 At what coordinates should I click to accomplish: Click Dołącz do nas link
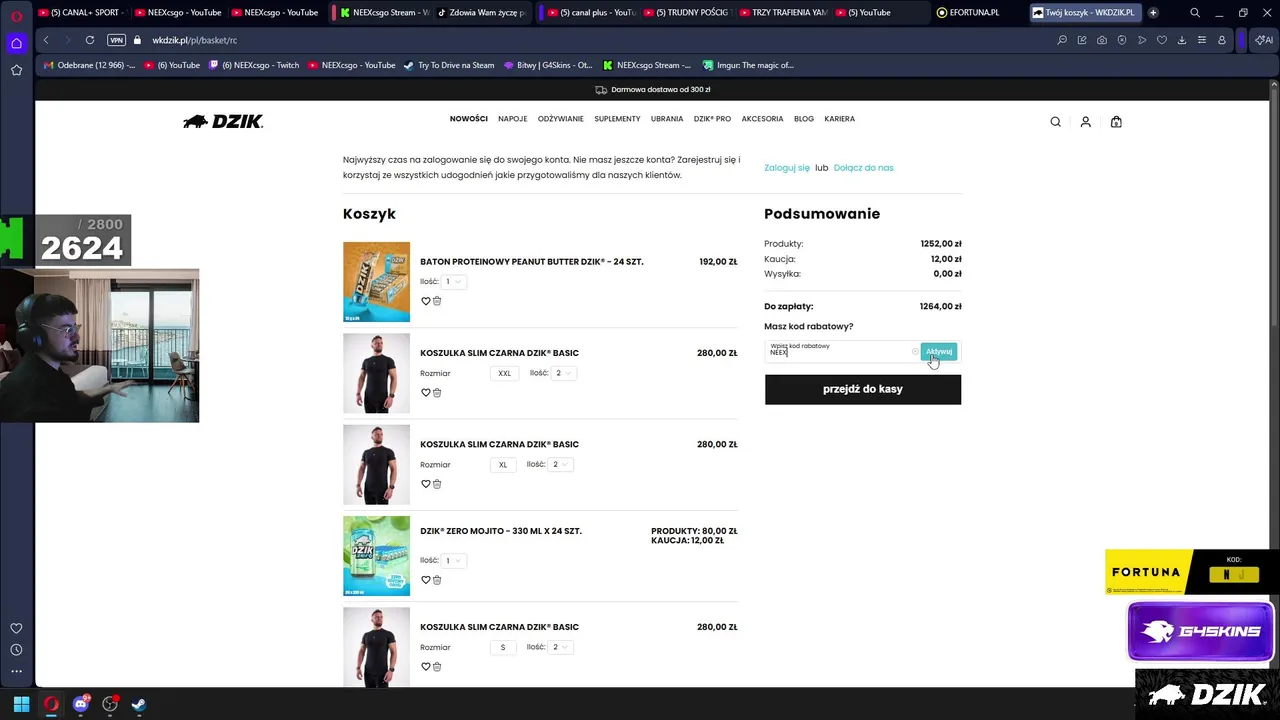pos(863,168)
